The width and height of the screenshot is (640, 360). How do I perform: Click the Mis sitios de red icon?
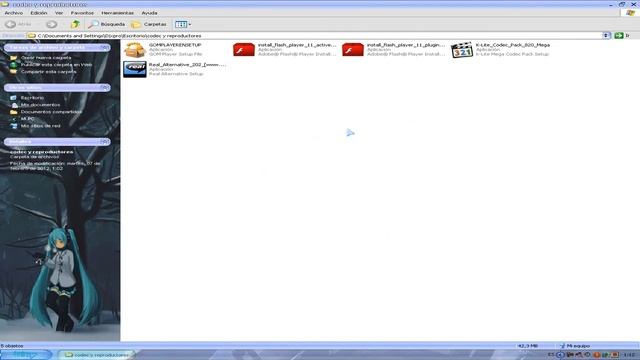pyautogui.click(x=13, y=126)
